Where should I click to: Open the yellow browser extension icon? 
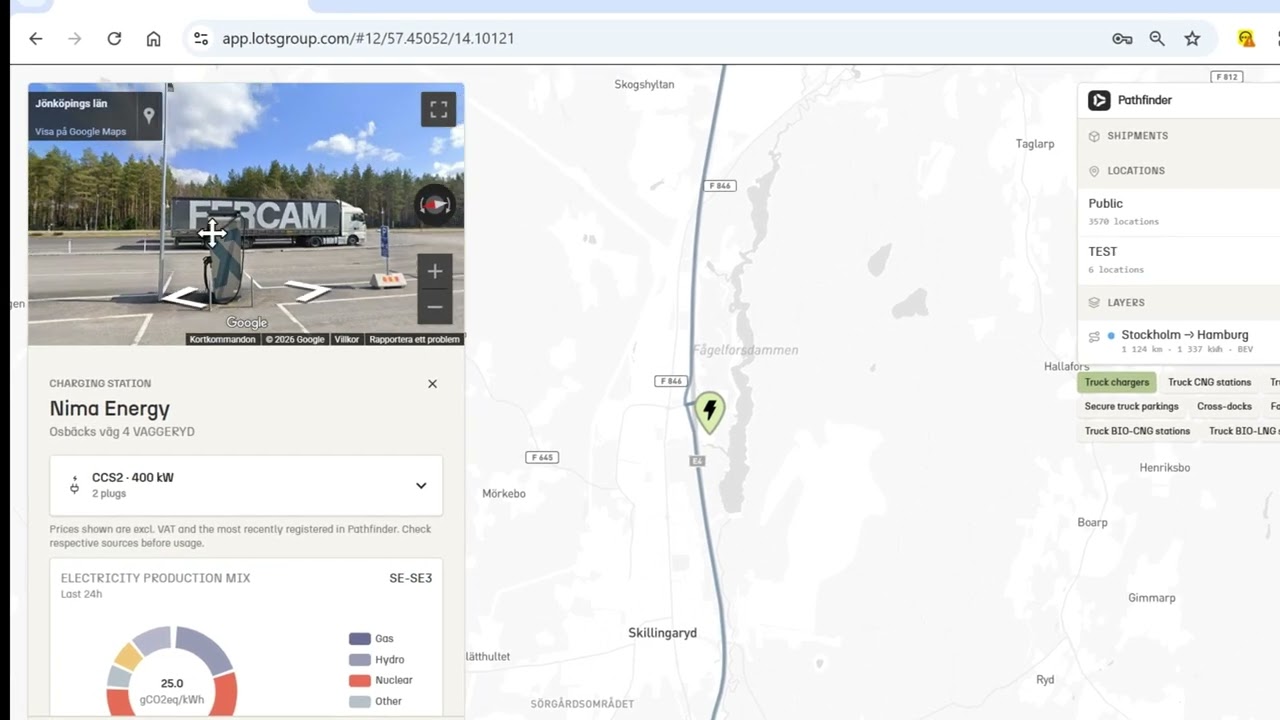click(1246, 39)
